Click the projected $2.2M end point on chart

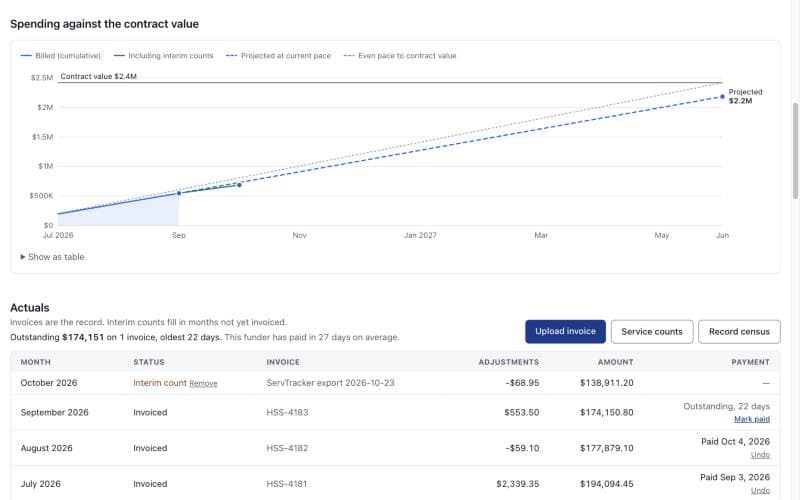pyautogui.click(x=722, y=96)
